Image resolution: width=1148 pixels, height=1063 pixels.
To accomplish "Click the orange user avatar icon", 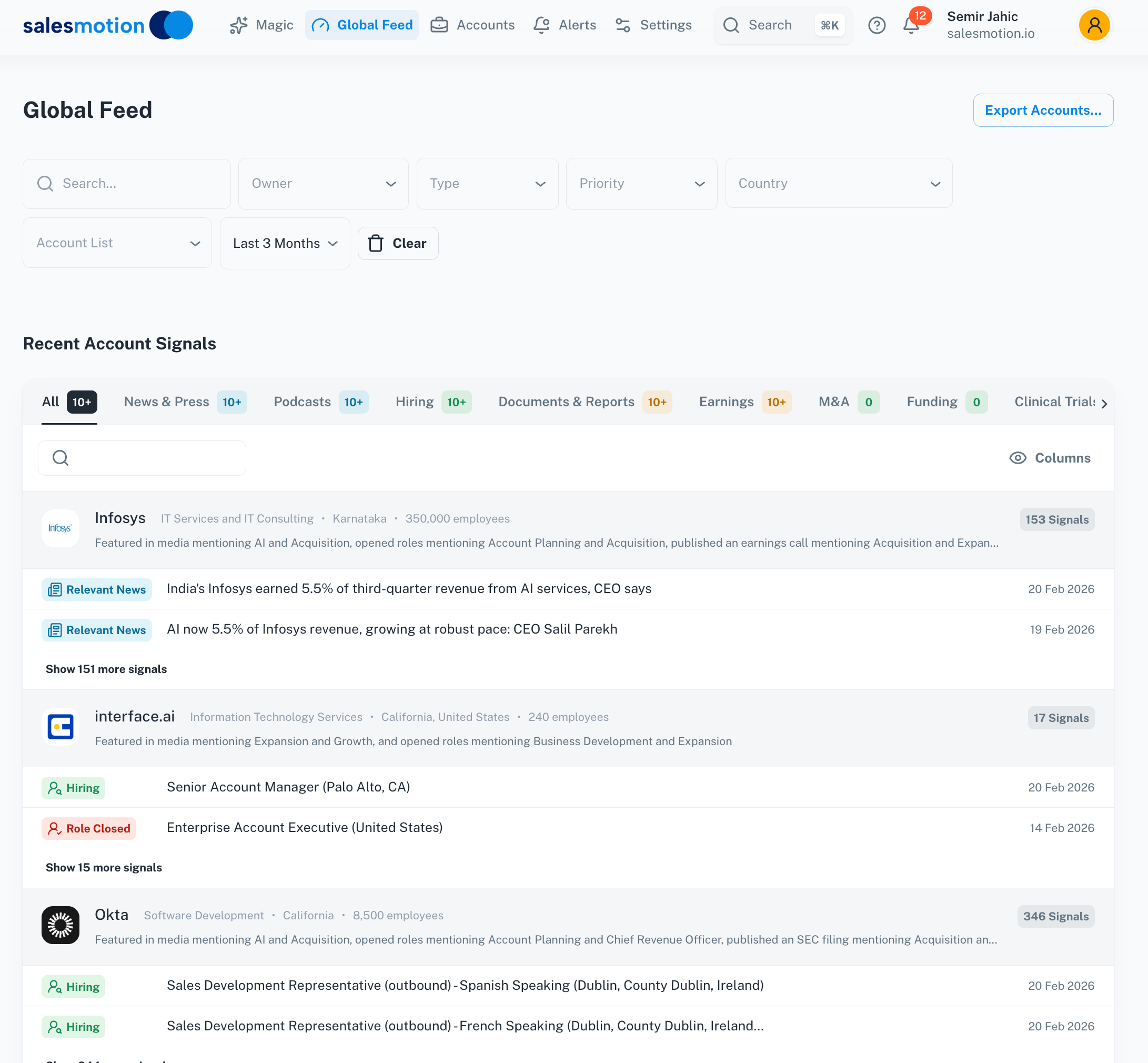I will [x=1093, y=25].
